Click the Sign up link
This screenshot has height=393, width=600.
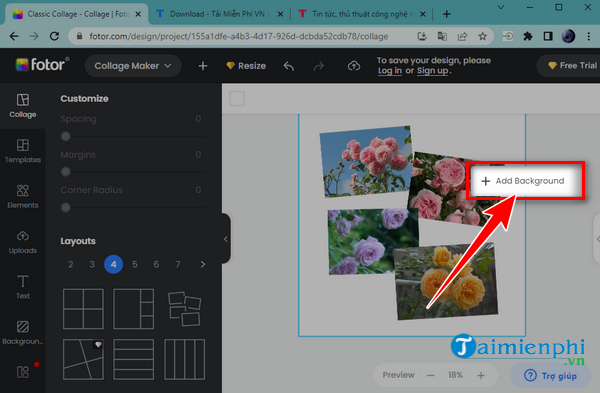tap(432, 70)
